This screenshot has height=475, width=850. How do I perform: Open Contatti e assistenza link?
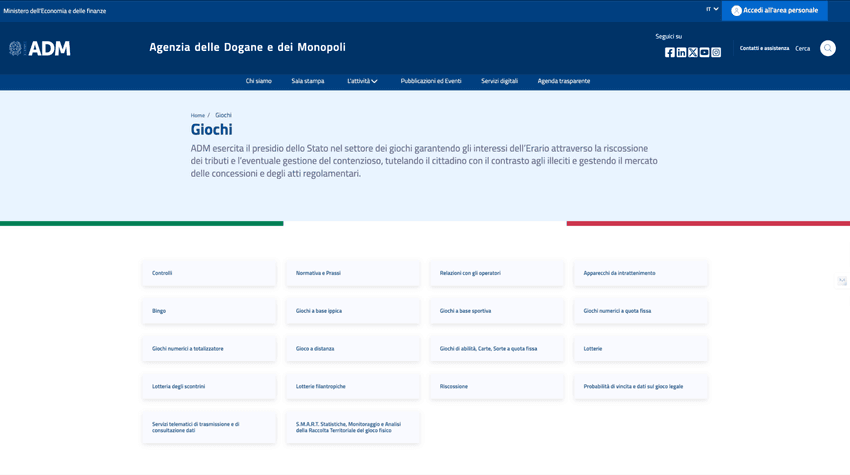point(764,48)
